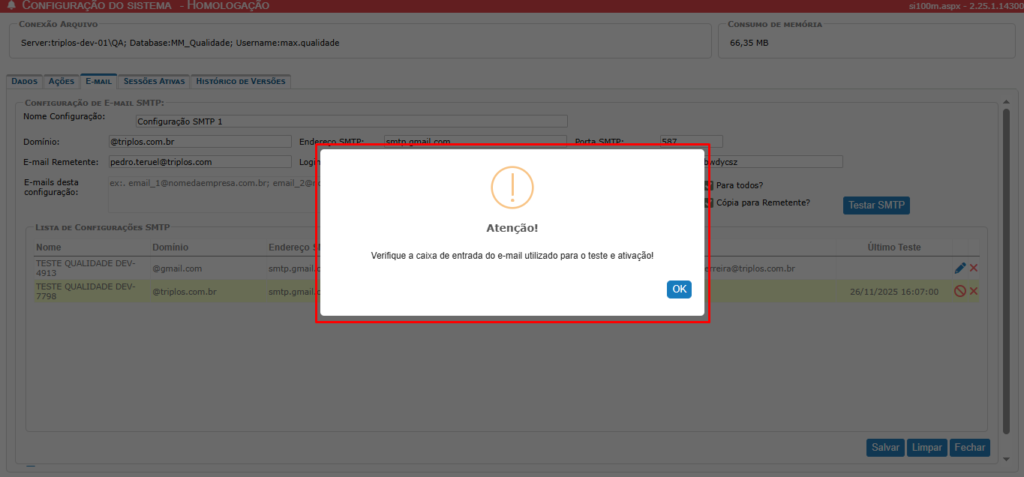Delete the DEV-7798 SMTP configuration row
This screenshot has width=1024, height=477.
(973, 291)
